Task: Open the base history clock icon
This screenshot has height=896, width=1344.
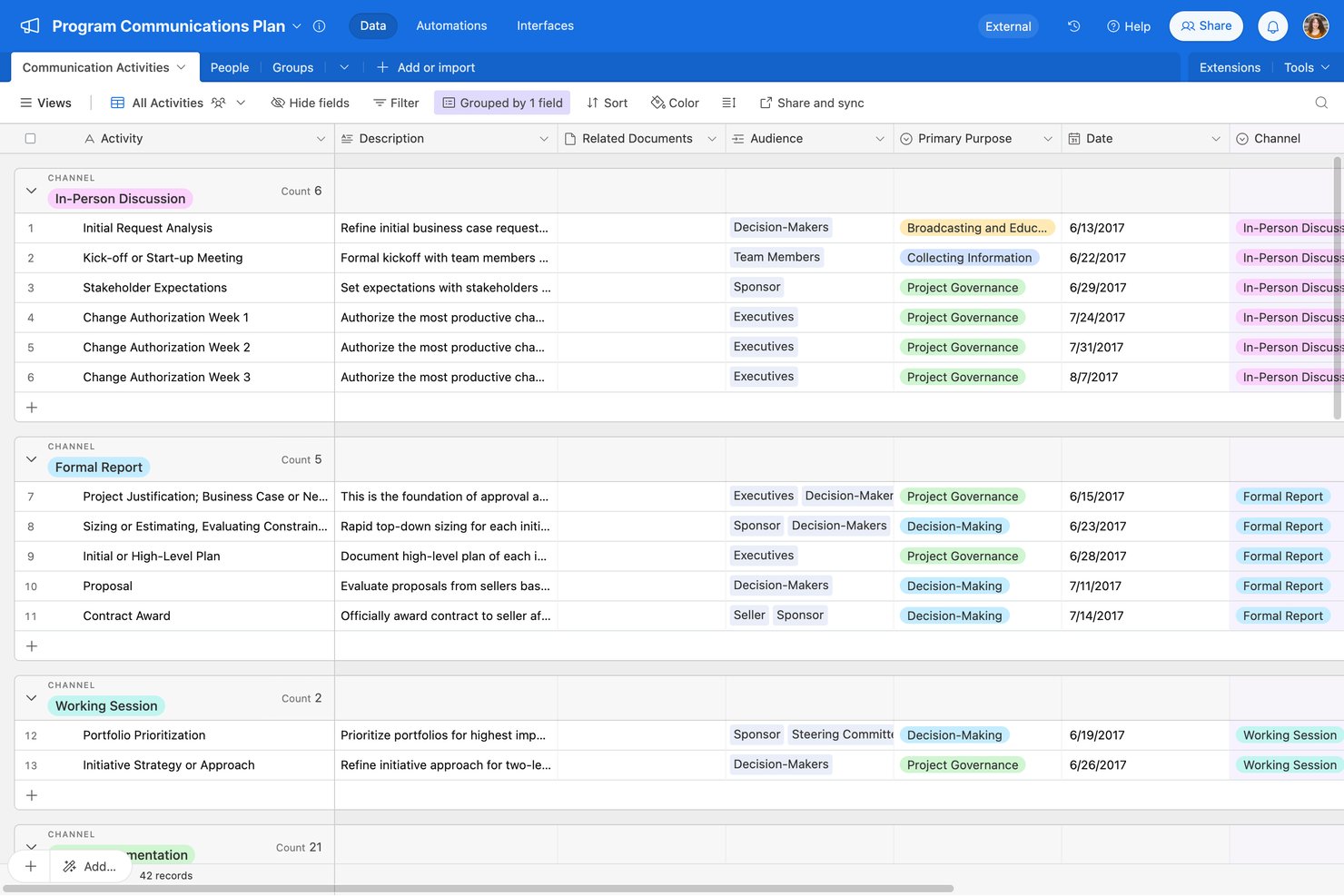Action: [x=1073, y=26]
